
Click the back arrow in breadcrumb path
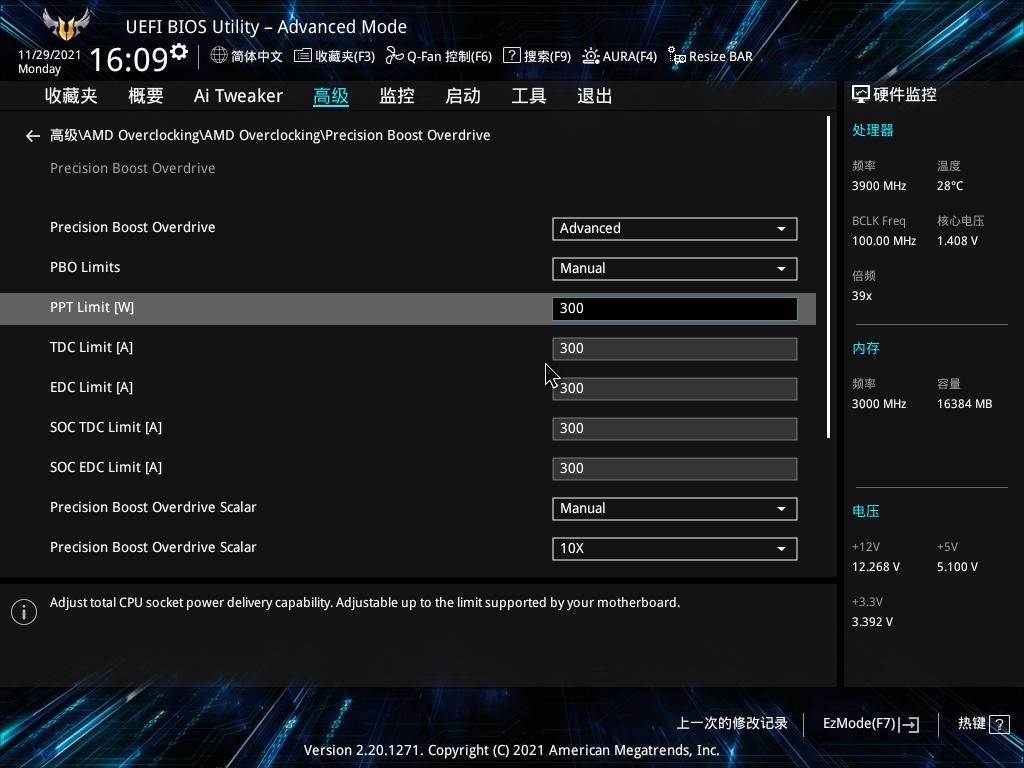(33, 136)
